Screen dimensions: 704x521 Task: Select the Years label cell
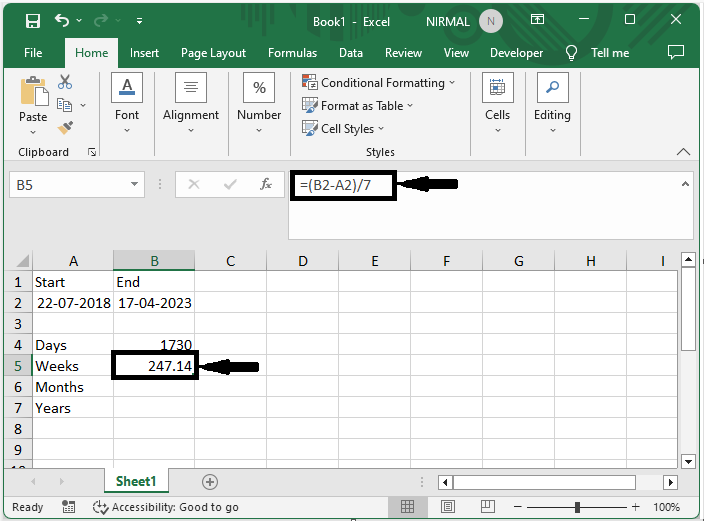[x=73, y=408]
